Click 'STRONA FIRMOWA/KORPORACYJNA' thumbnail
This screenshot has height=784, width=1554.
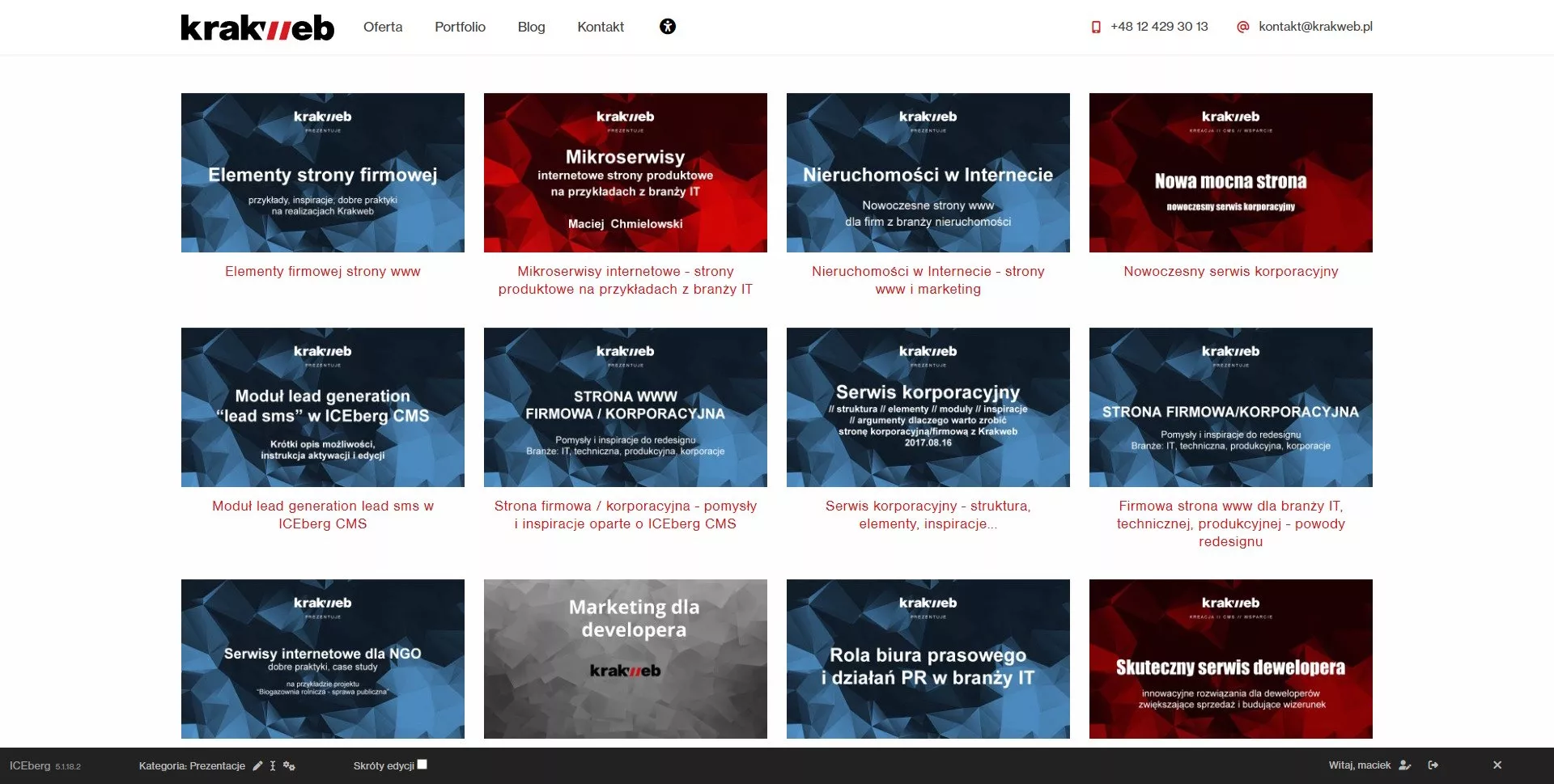[1231, 407]
